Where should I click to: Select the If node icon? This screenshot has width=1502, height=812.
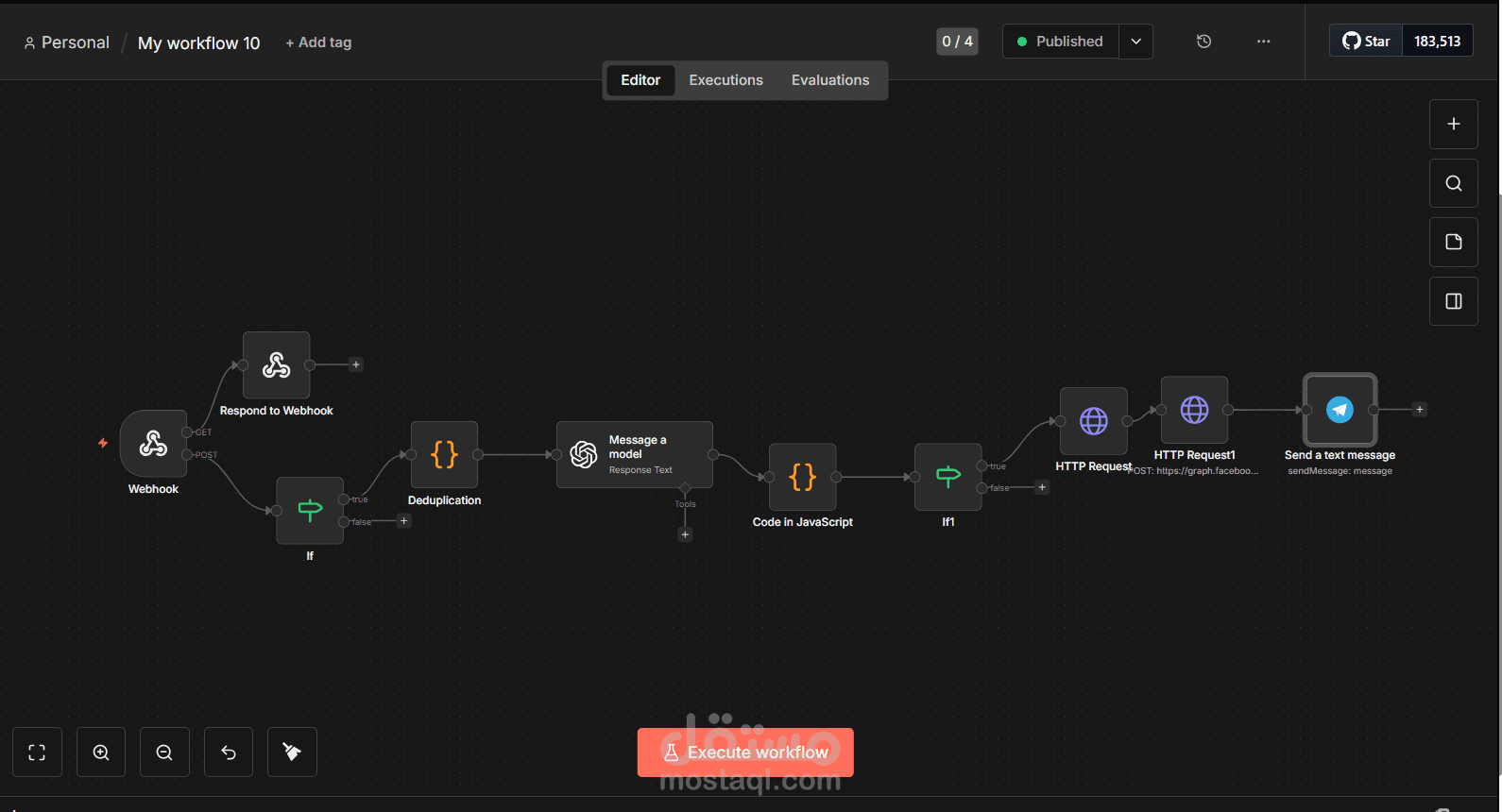point(310,510)
